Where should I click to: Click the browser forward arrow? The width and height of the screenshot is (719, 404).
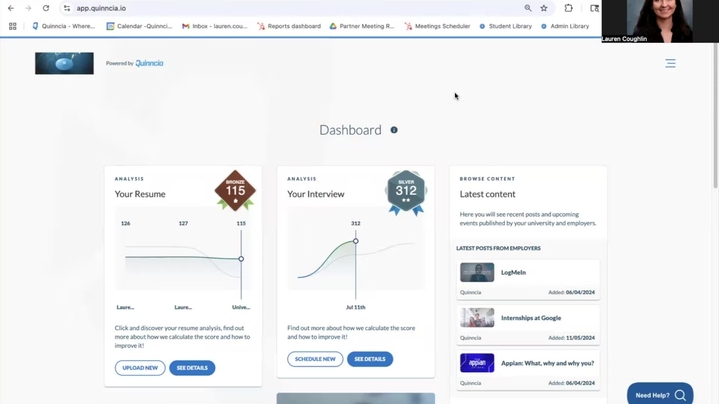pos(28,8)
